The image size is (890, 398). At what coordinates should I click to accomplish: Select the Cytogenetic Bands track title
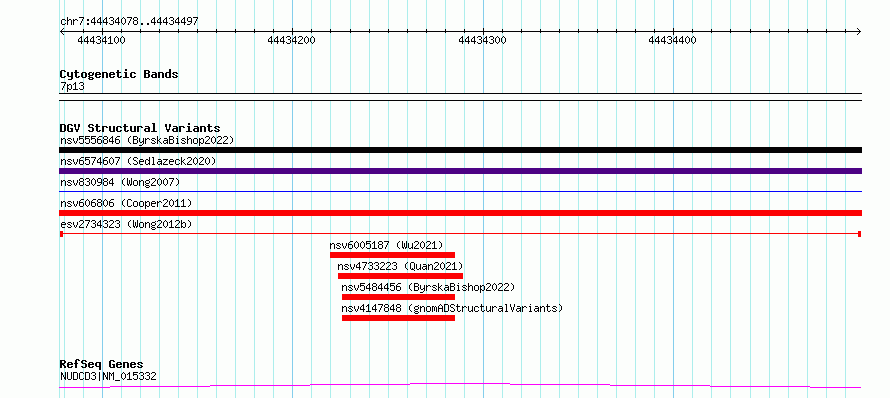point(119,74)
